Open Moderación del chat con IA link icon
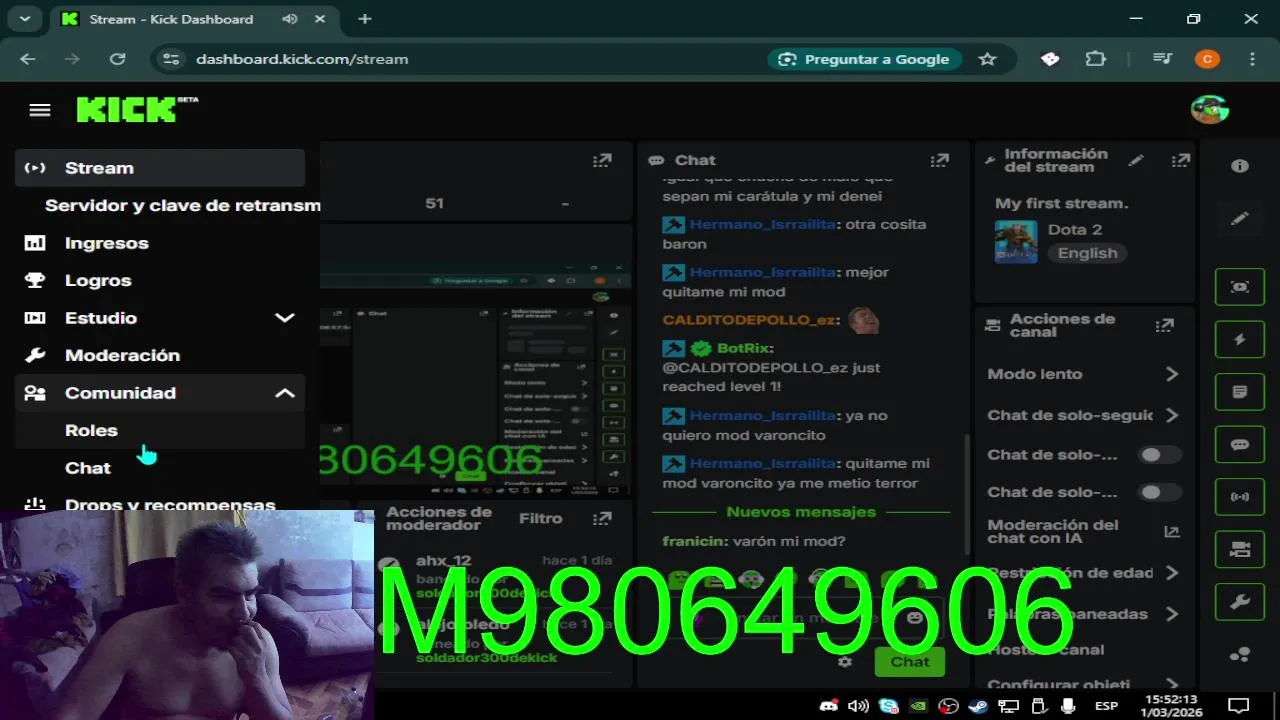The height and width of the screenshot is (720, 1280). point(1171,532)
